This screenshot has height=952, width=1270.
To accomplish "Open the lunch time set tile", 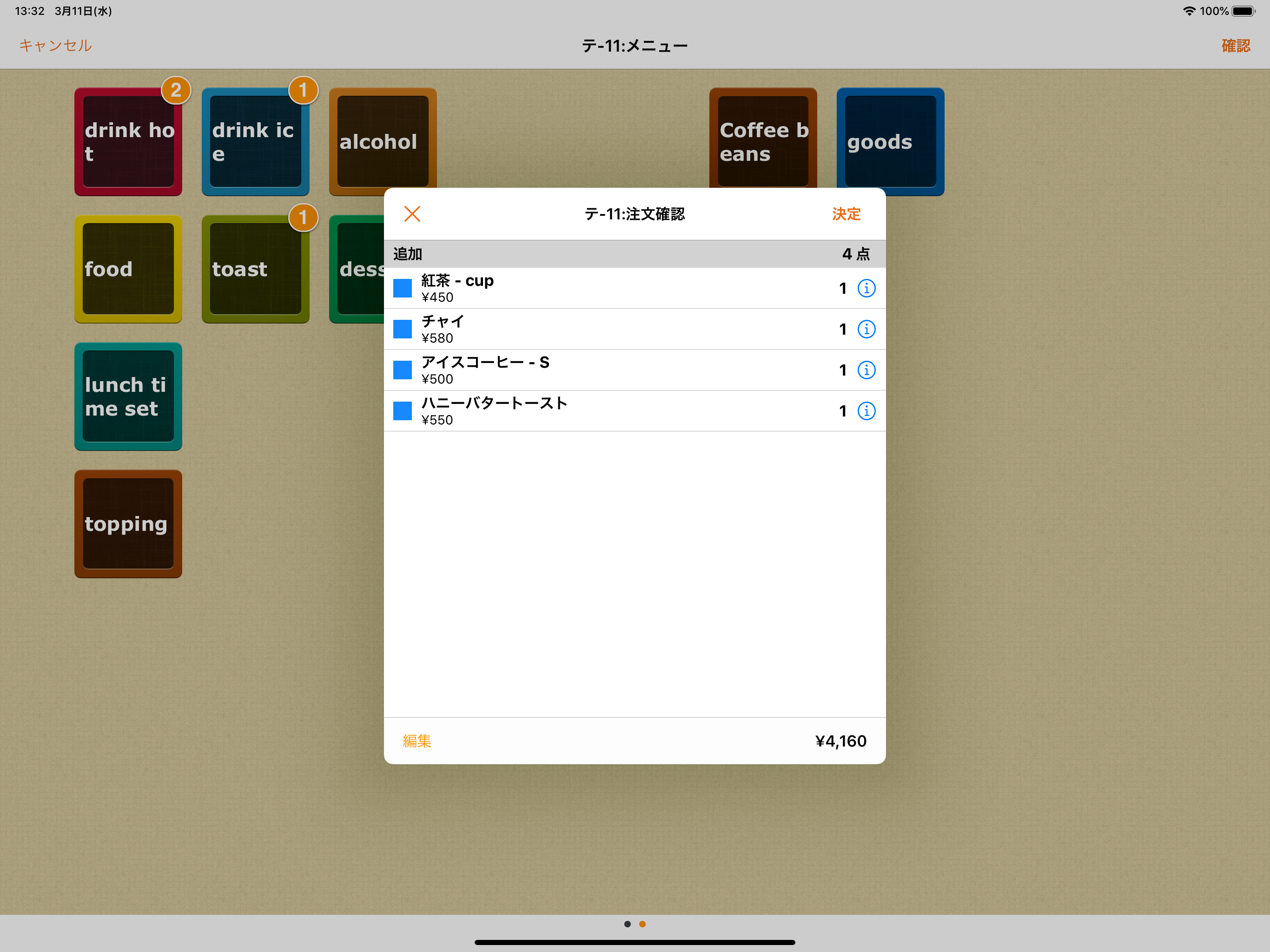I will (128, 396).
